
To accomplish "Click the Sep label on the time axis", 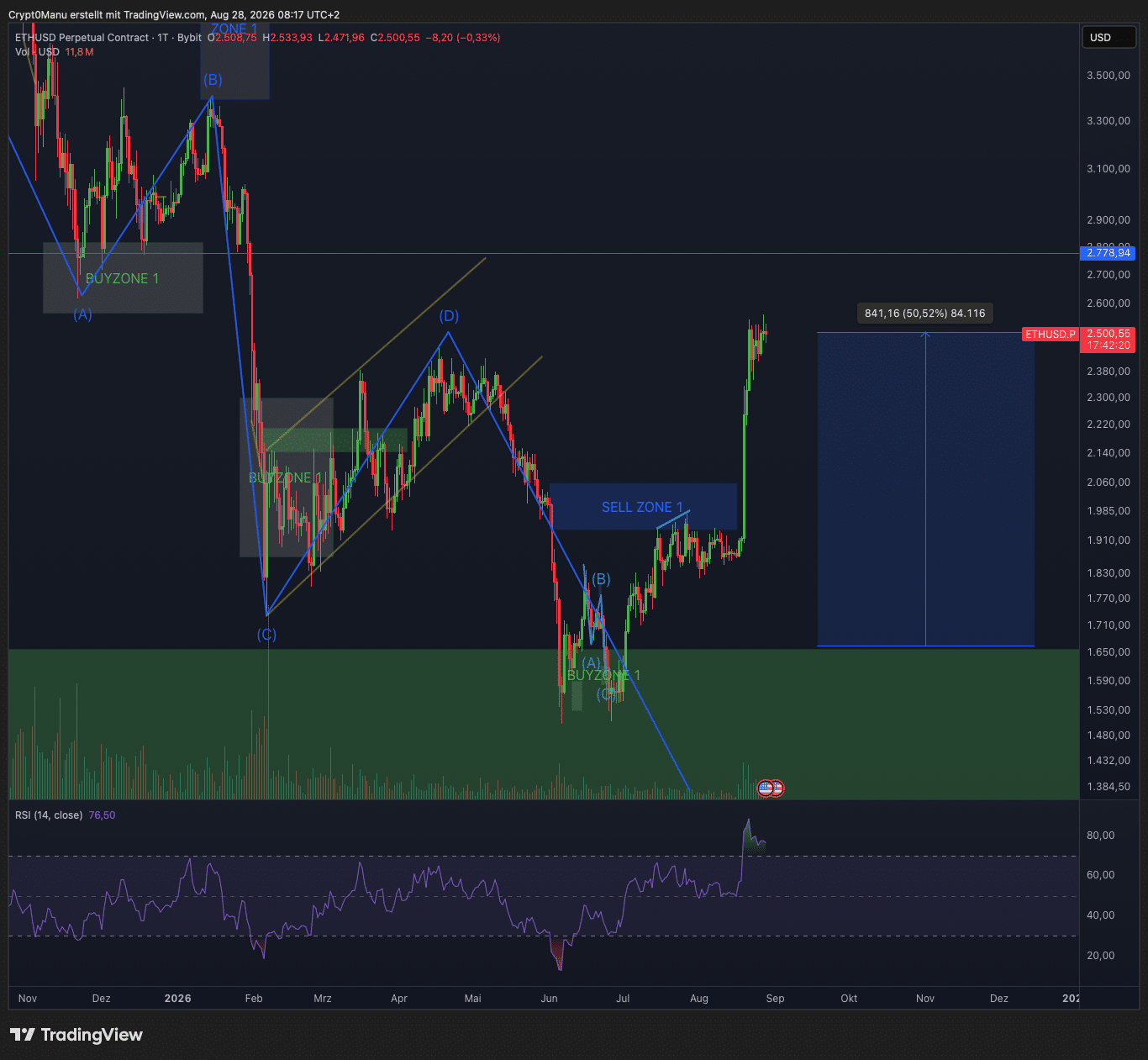I will tap(776, 999).
